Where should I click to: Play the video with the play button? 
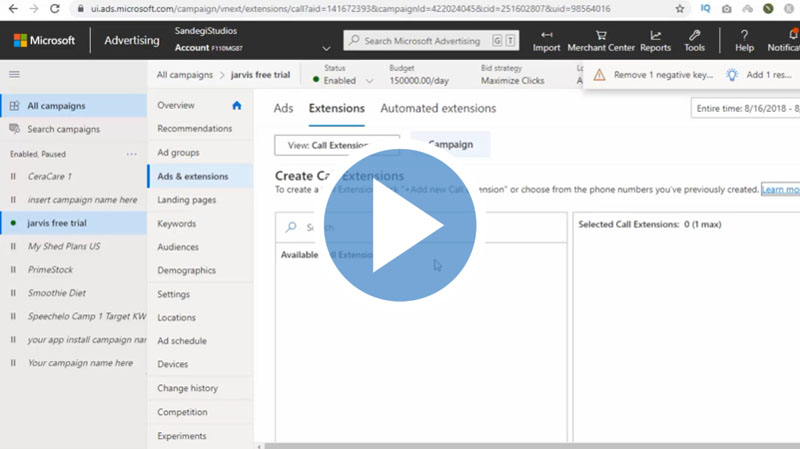pyautogui.click(x=400, y=225)
